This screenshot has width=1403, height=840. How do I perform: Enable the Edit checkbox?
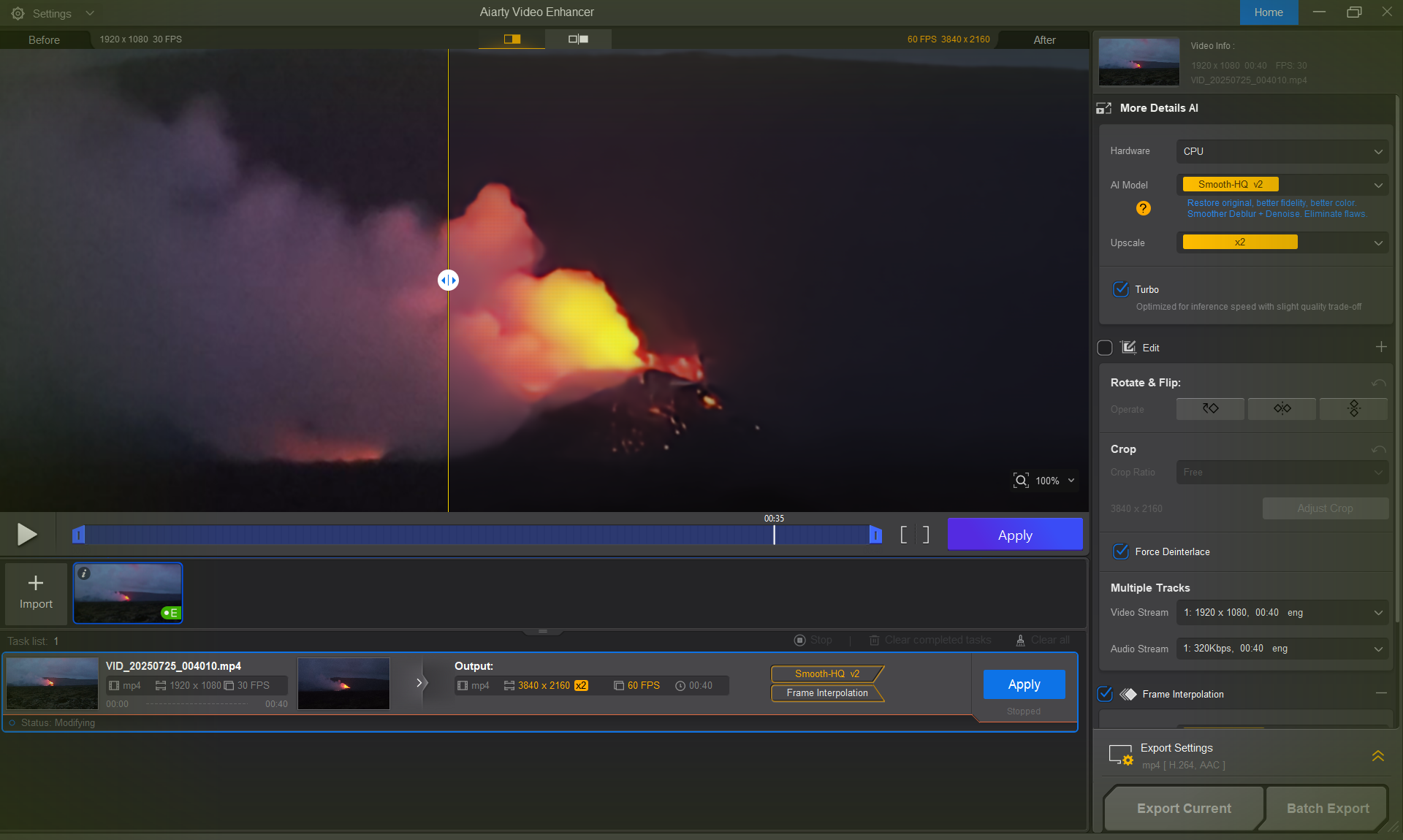click(x=1105, y=348)
